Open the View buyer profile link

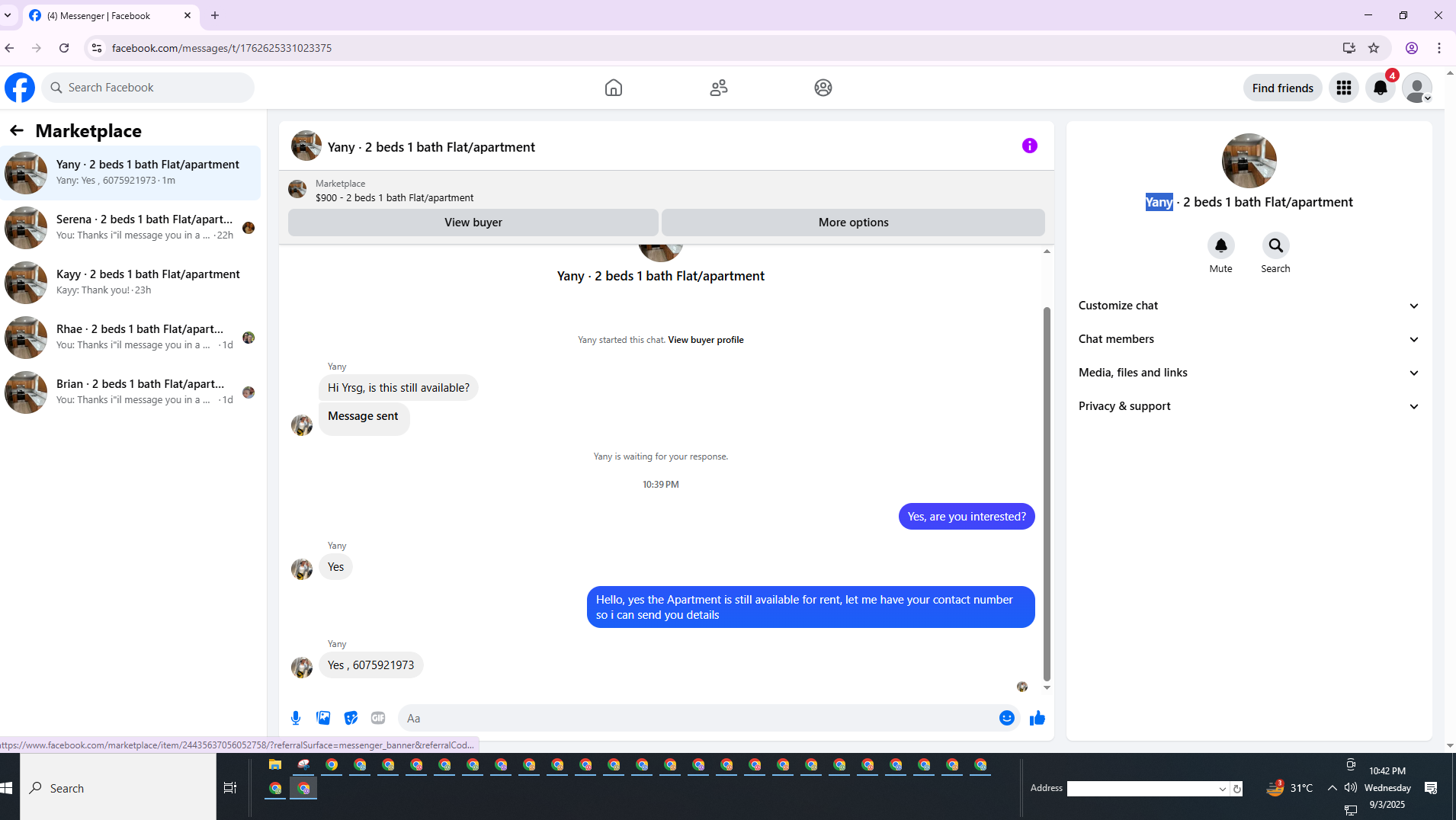pos(706,340)
